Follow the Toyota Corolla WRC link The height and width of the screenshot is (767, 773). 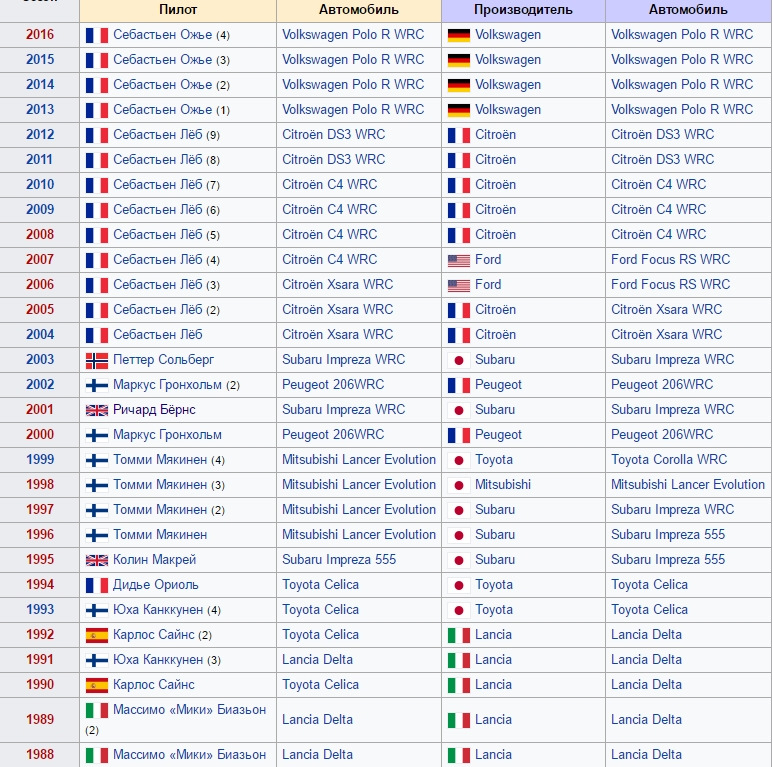pos(669,460)
